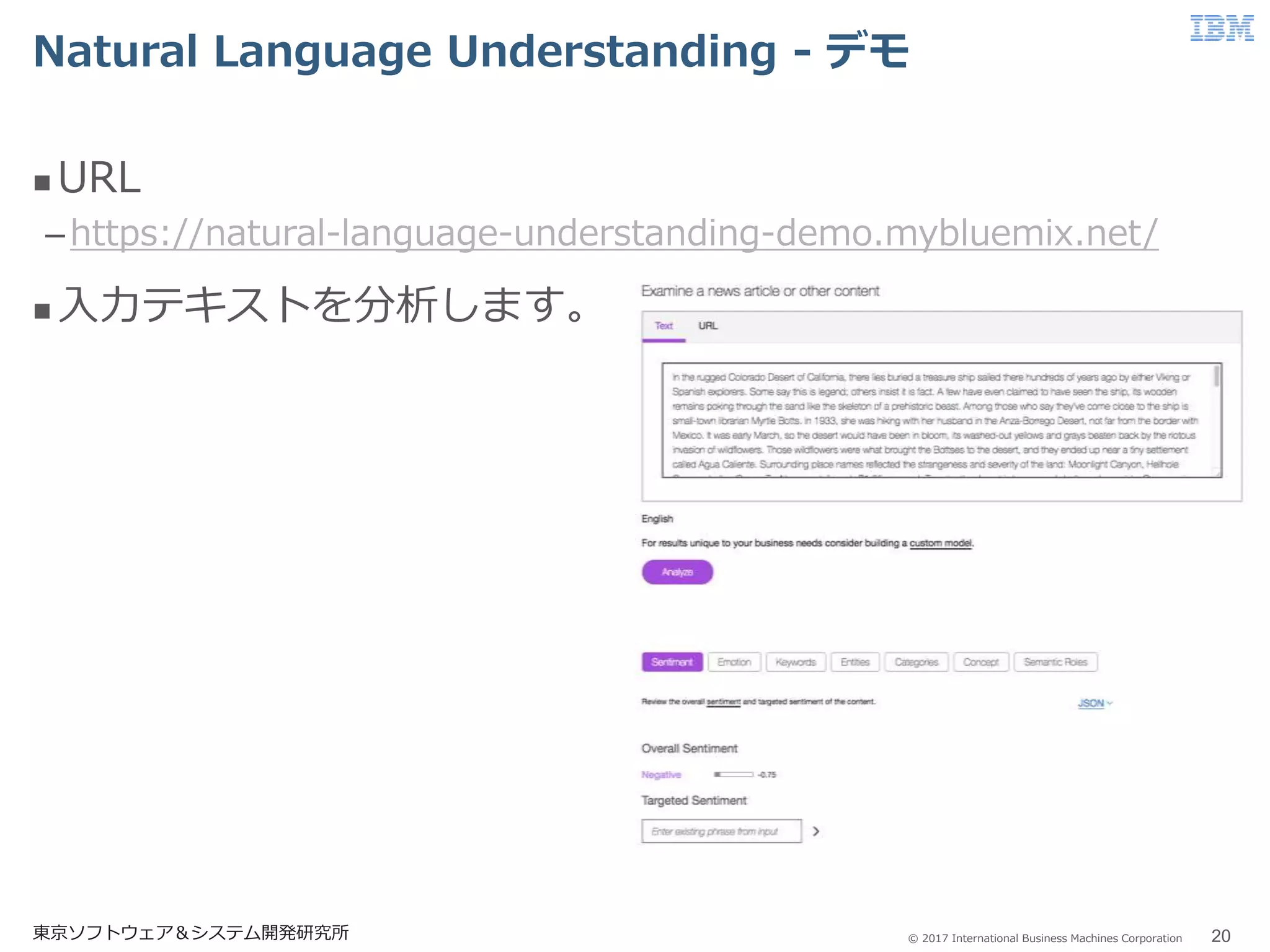This screenshot has width=1270, height=952.
Task: Click the 'Targeted Sentiment' heading
Action: 694,801
